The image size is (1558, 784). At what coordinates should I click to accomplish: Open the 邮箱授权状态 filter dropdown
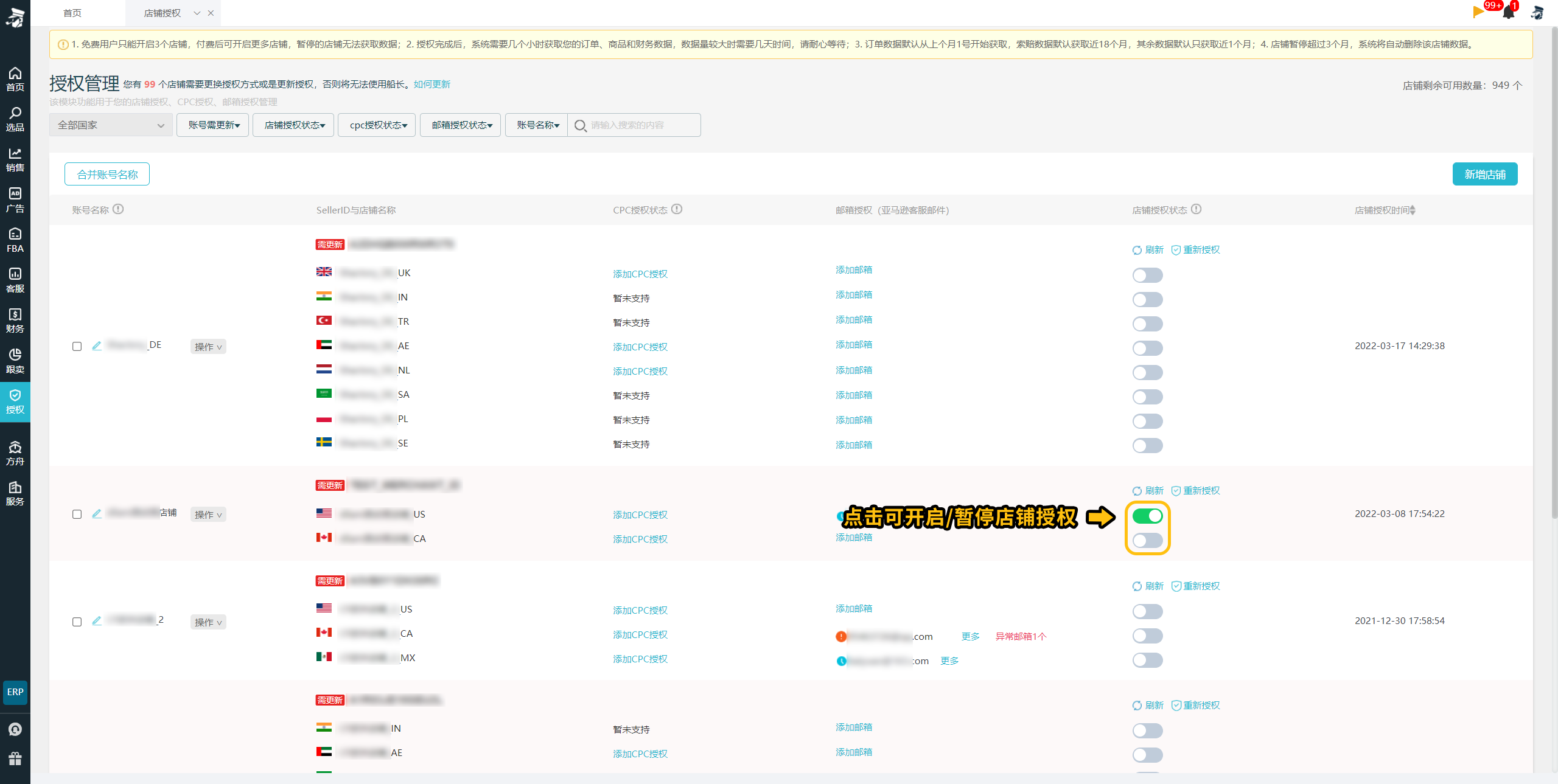pyautogui.click(x=461, y=125)
